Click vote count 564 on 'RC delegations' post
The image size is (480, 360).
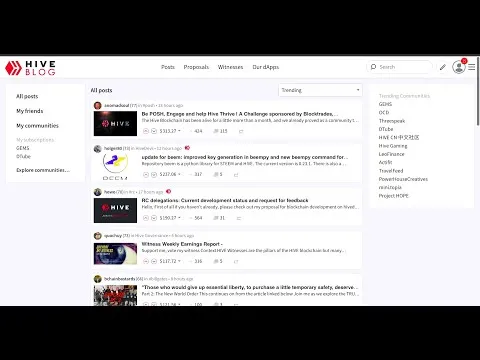coord(198,218)
